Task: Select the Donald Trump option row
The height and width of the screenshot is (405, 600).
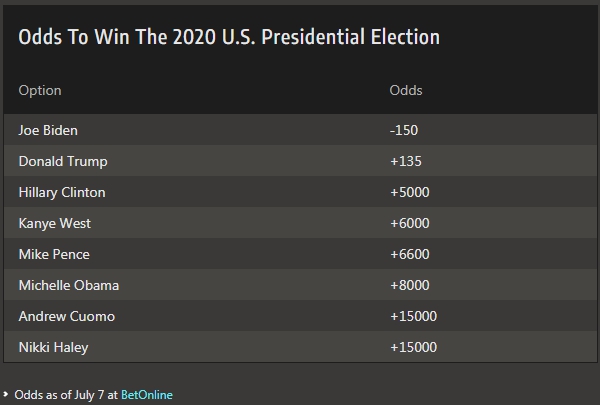Action: 300,161
